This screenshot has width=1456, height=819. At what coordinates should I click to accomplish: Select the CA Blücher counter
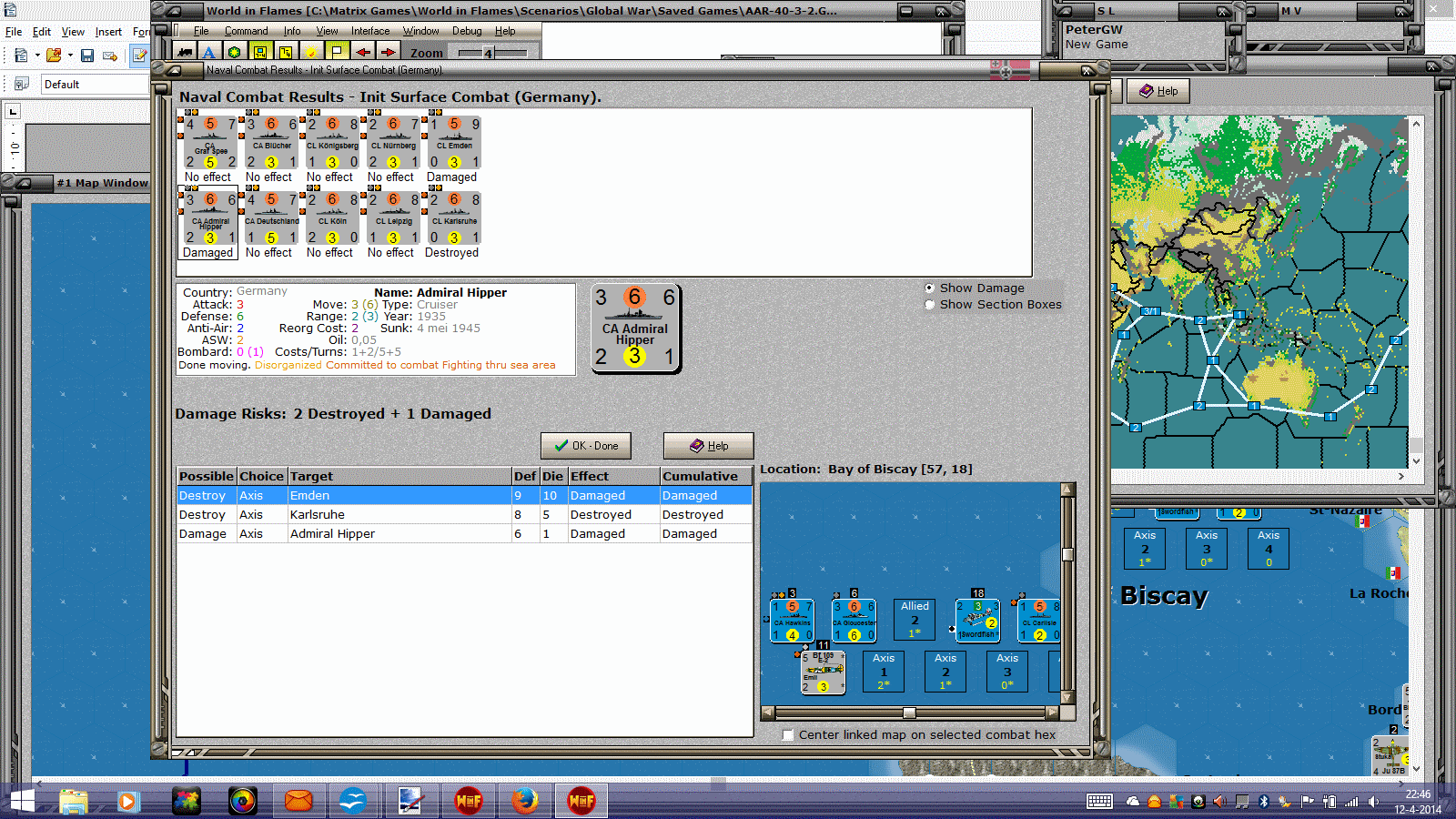point(271,143)
